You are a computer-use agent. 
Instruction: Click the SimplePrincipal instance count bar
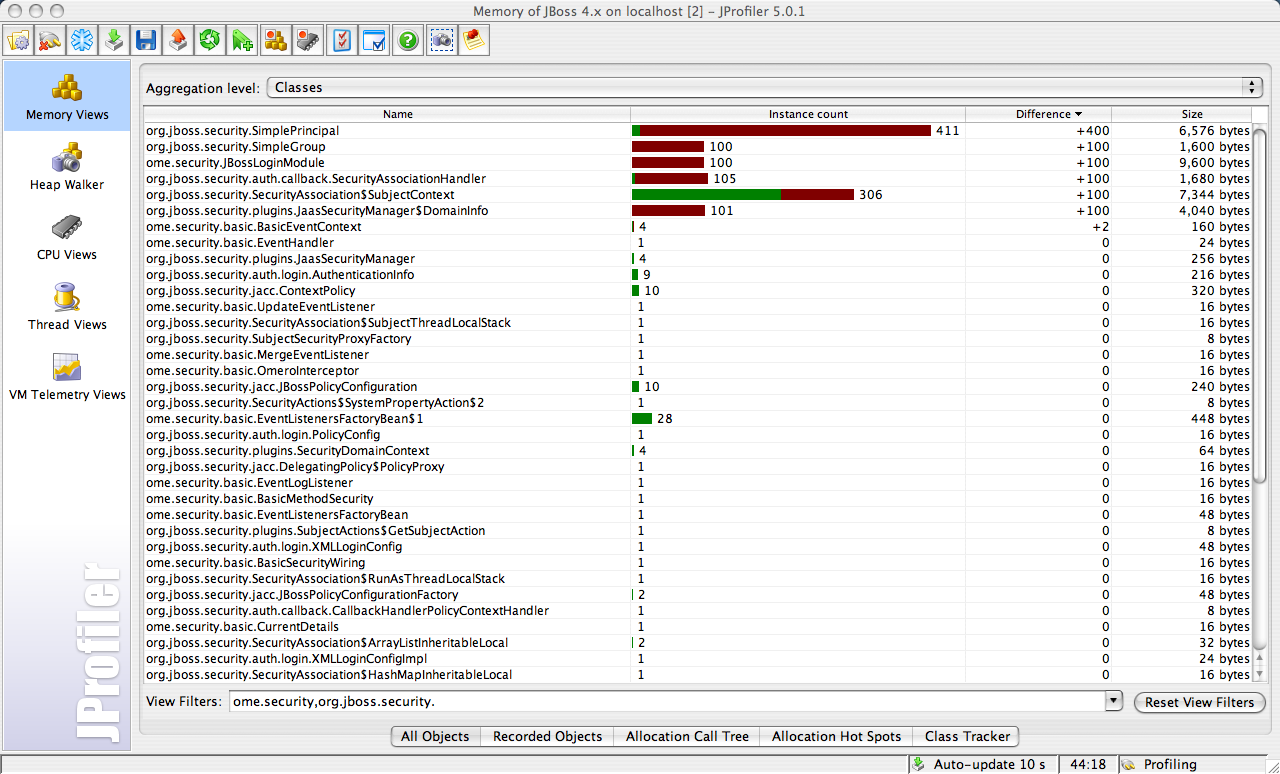coord(781,131)
